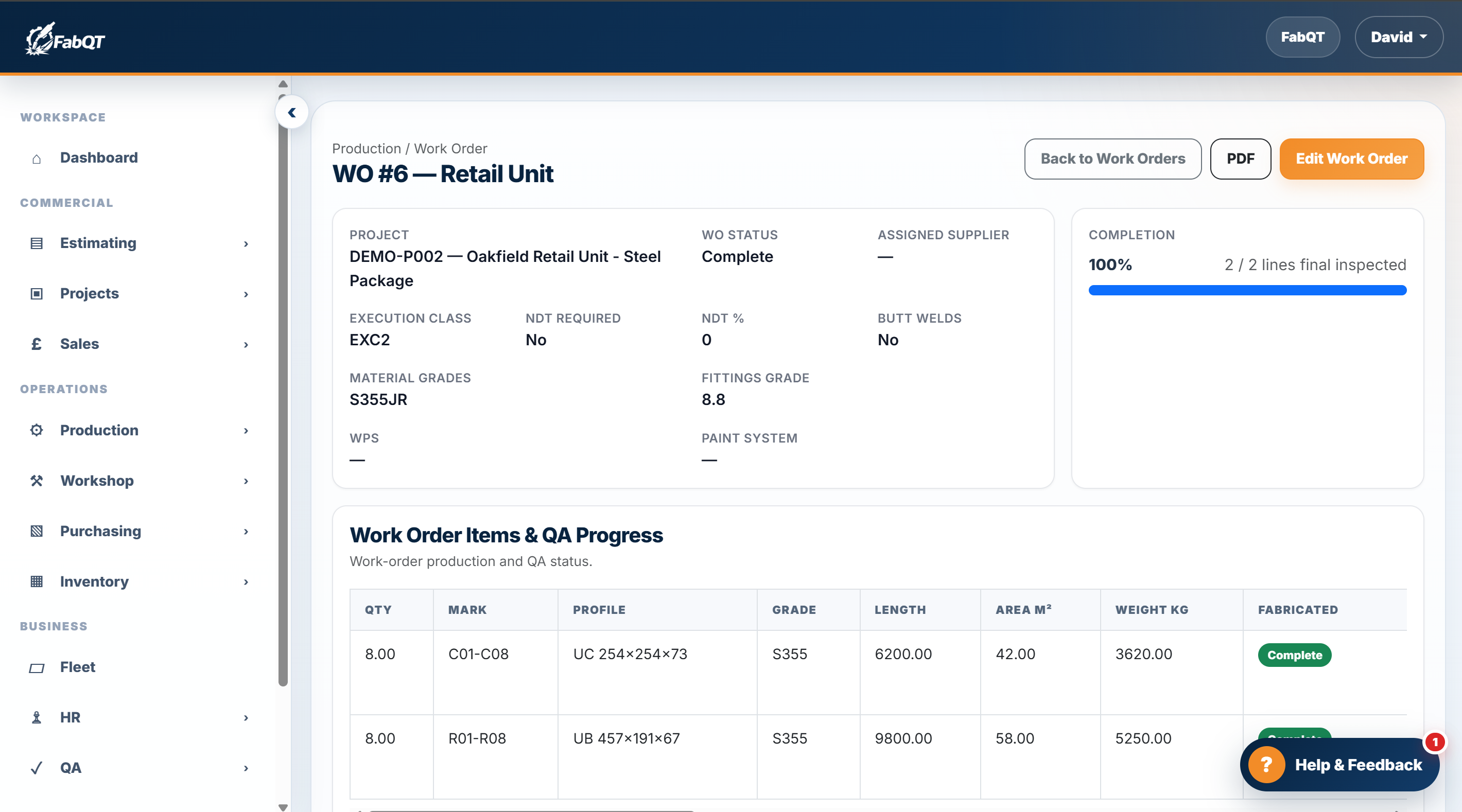Click the FabQT logo in the header
This screenshot has height=812, width=1462.
[65, 39]
